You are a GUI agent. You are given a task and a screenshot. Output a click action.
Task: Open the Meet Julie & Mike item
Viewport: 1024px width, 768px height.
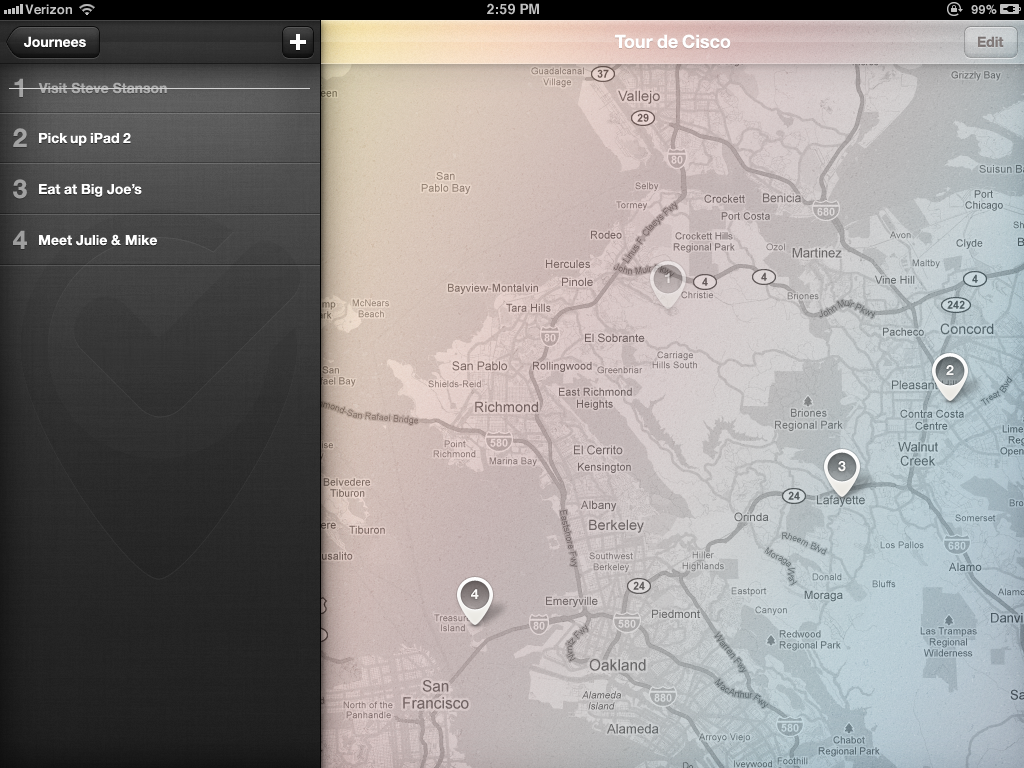[160, 240]
